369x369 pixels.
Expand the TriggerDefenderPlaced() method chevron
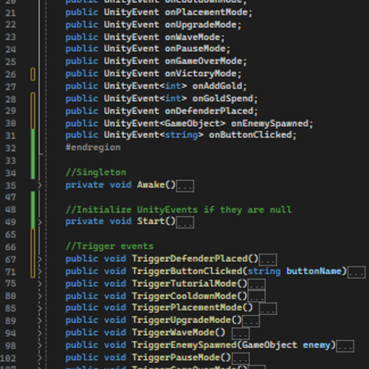tap(40, 259)
